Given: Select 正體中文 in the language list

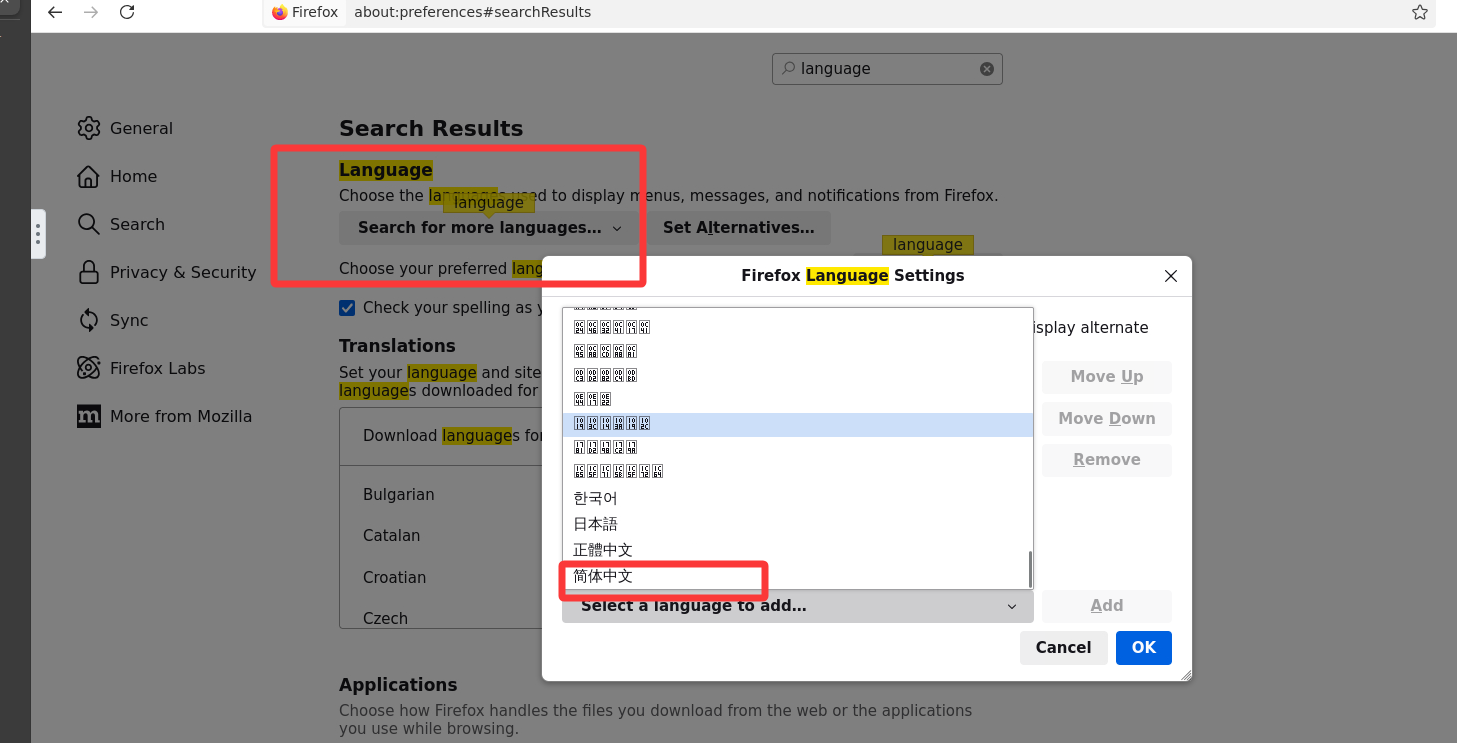Looking at the screenshot, I should point(797,550).
